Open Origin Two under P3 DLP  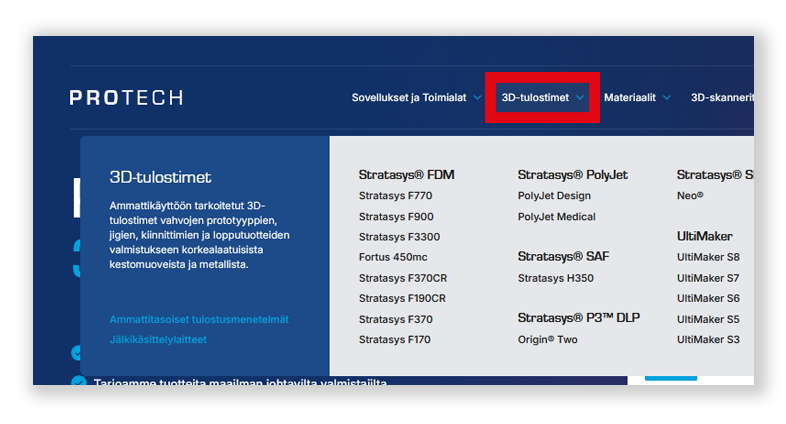(547, 340)
